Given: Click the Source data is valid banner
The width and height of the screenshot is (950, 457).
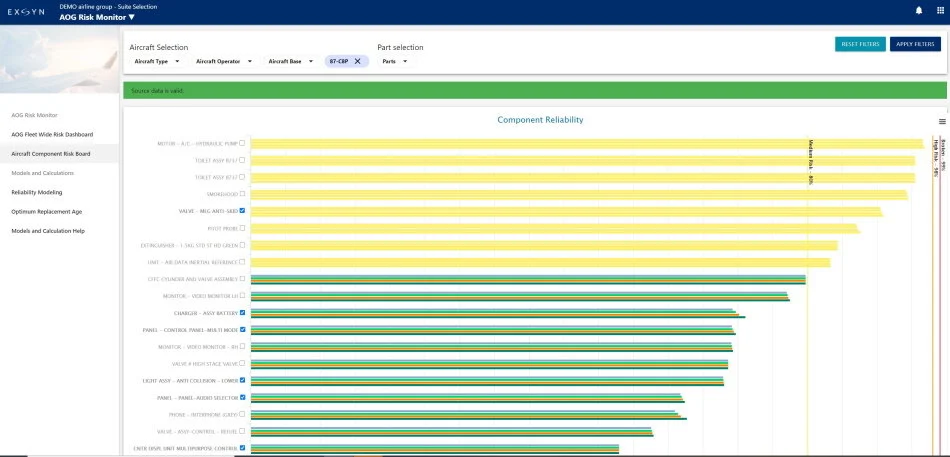Looking at the screenshot, I should point(535,90).
